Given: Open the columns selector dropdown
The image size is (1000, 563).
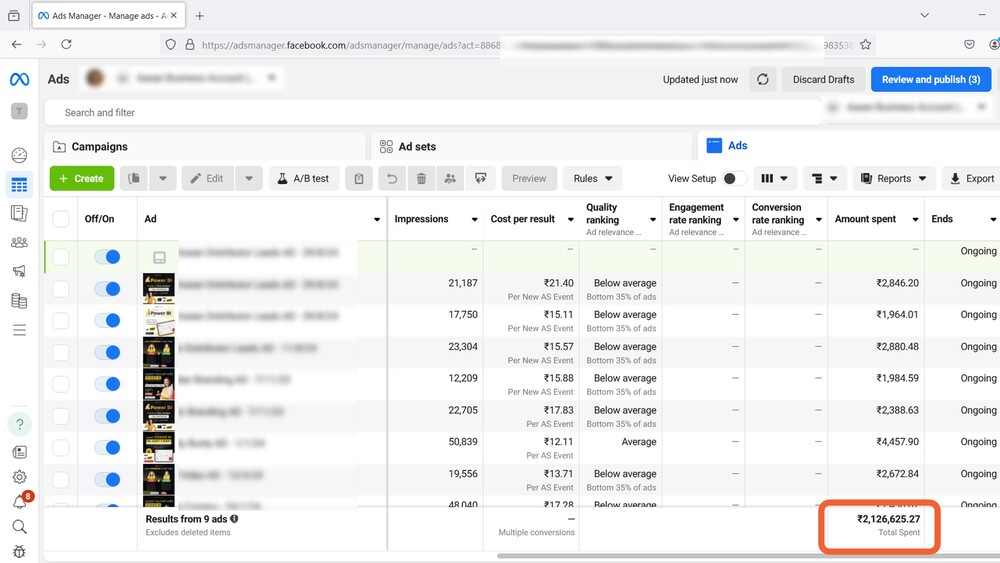Looking at the screenshot, I should (774, 179).
